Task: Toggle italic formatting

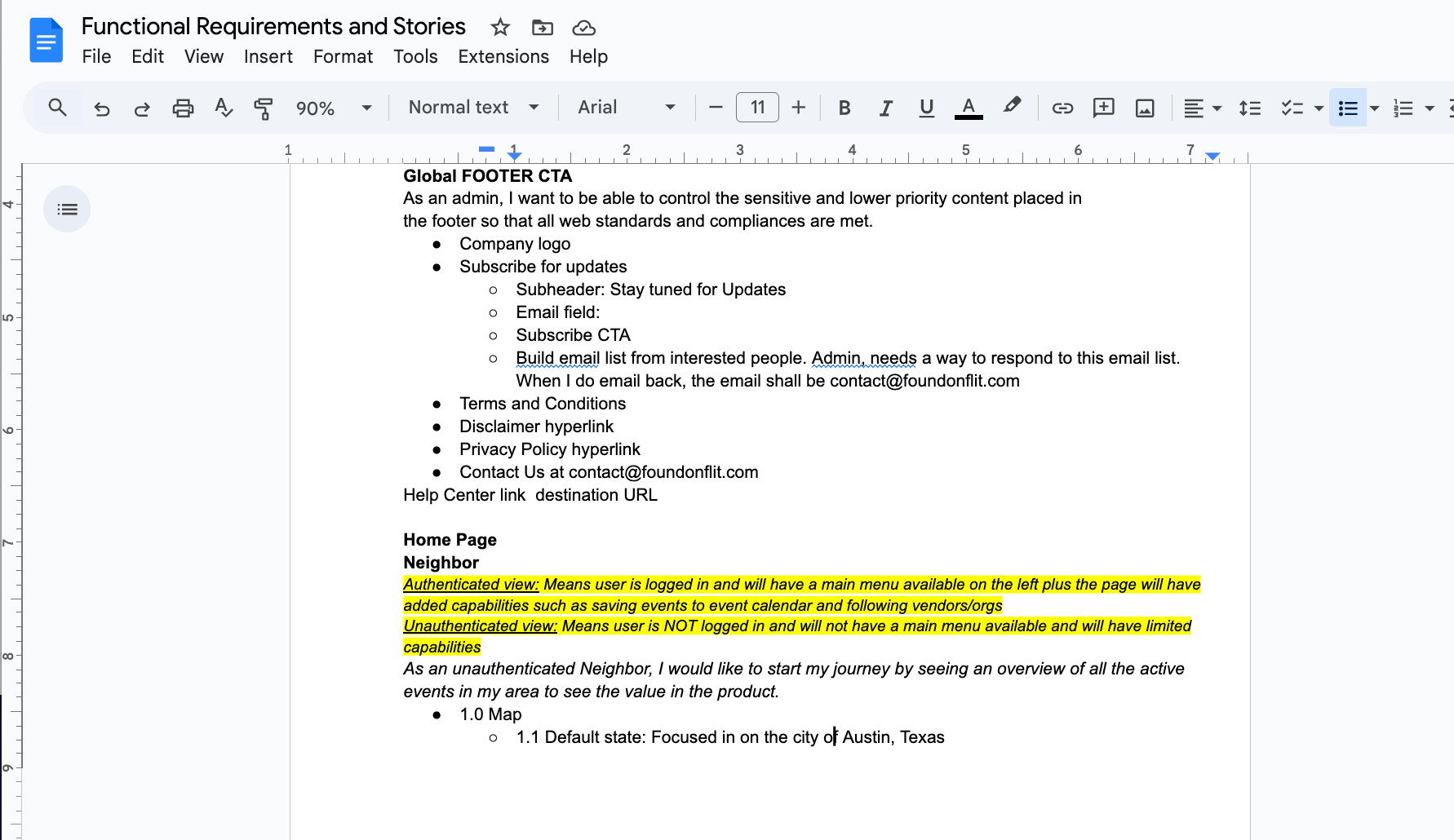Action: [885, 108]
